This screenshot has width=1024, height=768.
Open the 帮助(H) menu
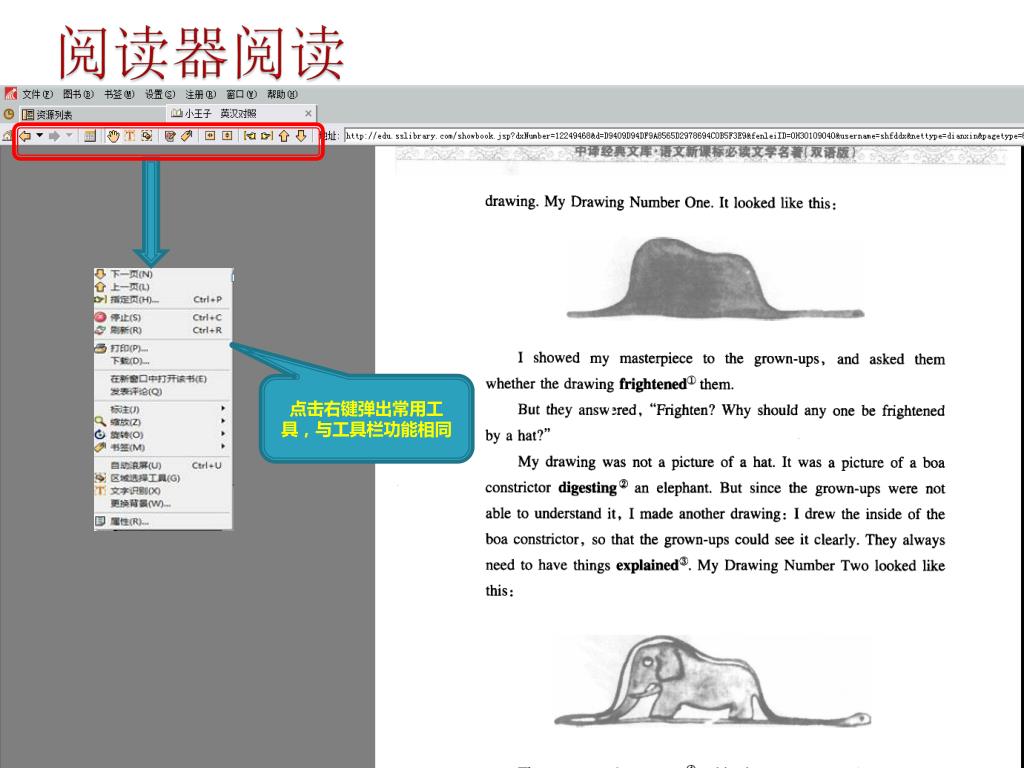point(282,95)
